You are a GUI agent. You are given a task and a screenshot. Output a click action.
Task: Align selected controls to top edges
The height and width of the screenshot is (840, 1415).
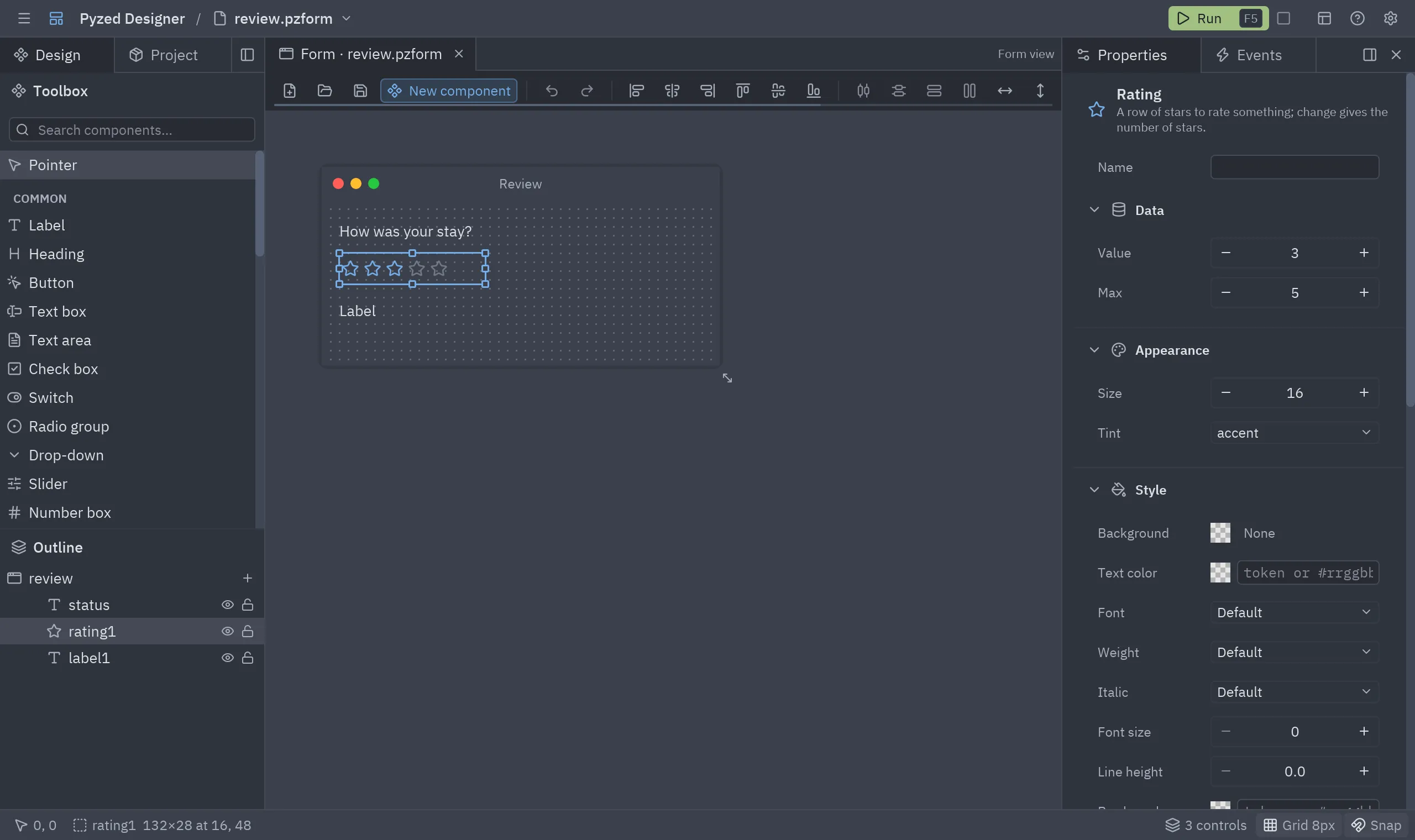[742, 91]
